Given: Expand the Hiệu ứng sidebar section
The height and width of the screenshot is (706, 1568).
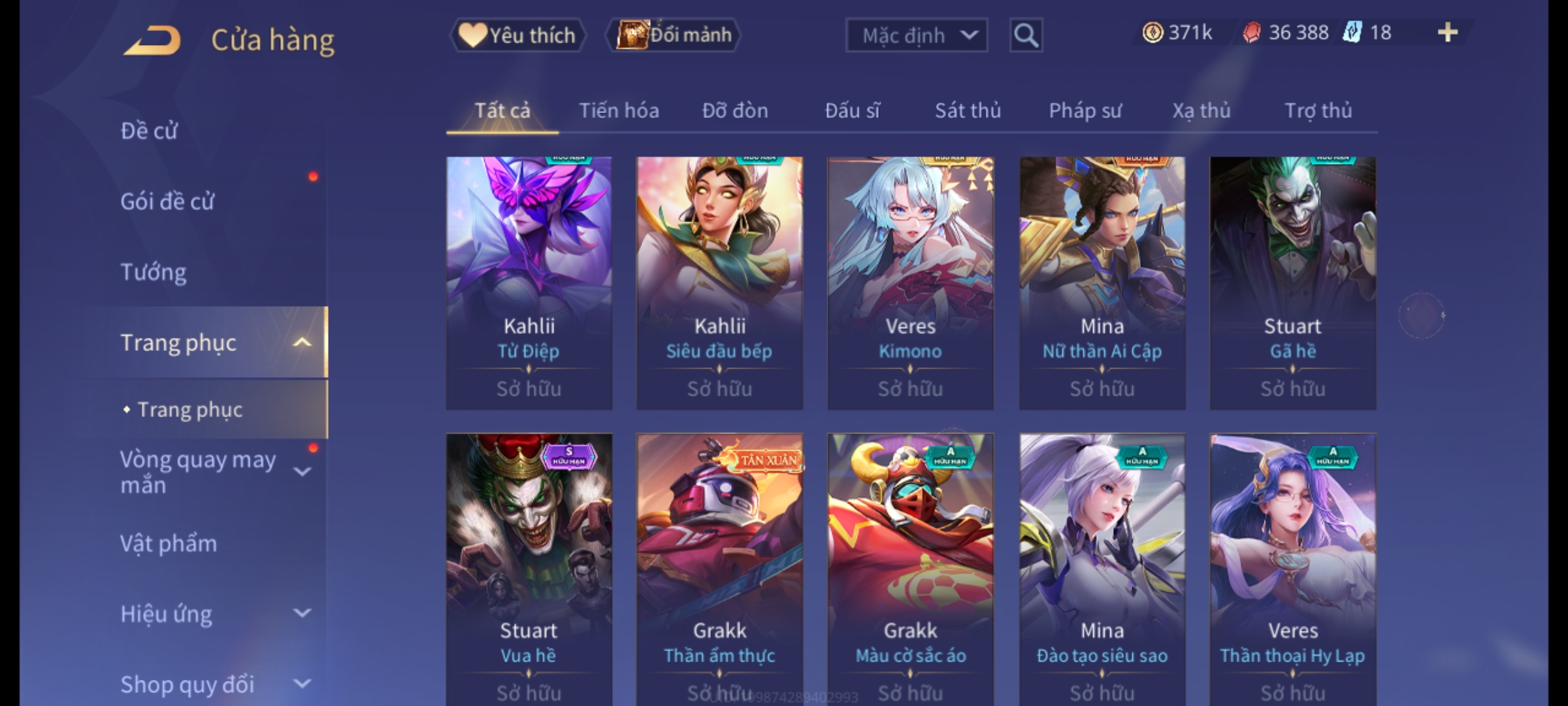Looking at the screenshot, I should click(x=302, y=613).
